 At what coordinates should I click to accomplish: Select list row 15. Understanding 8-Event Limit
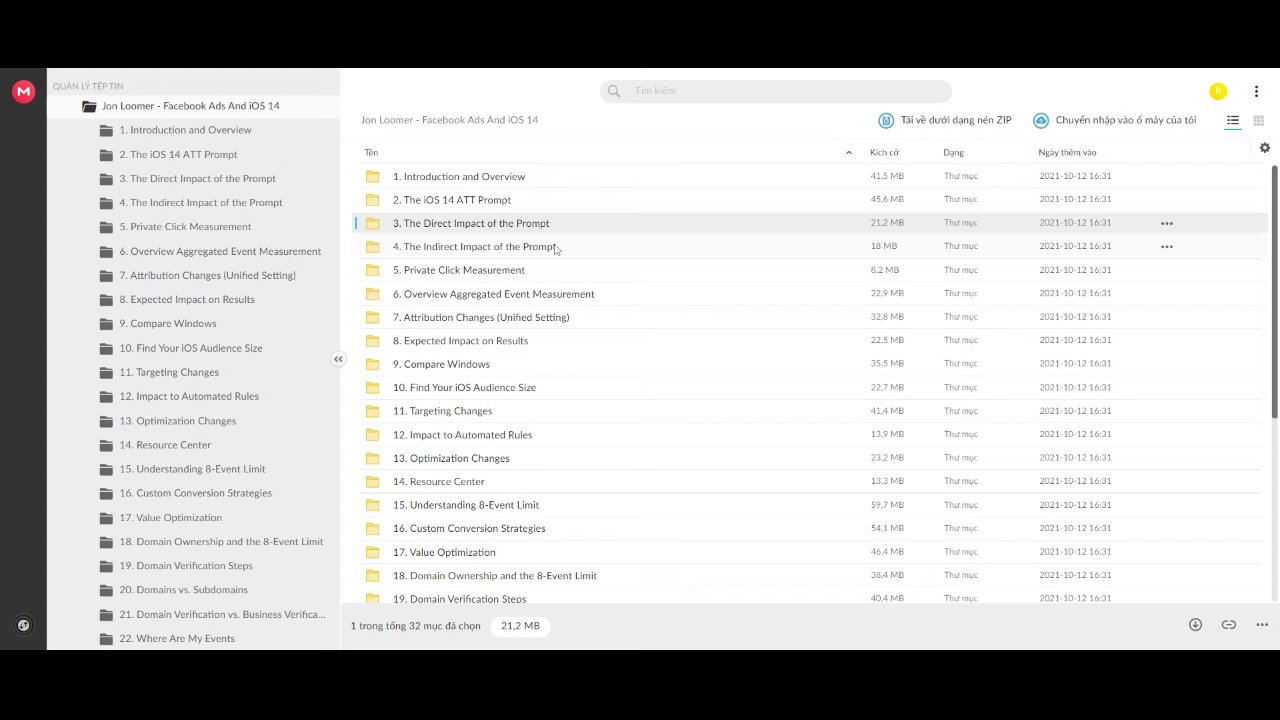click(810, 505)
